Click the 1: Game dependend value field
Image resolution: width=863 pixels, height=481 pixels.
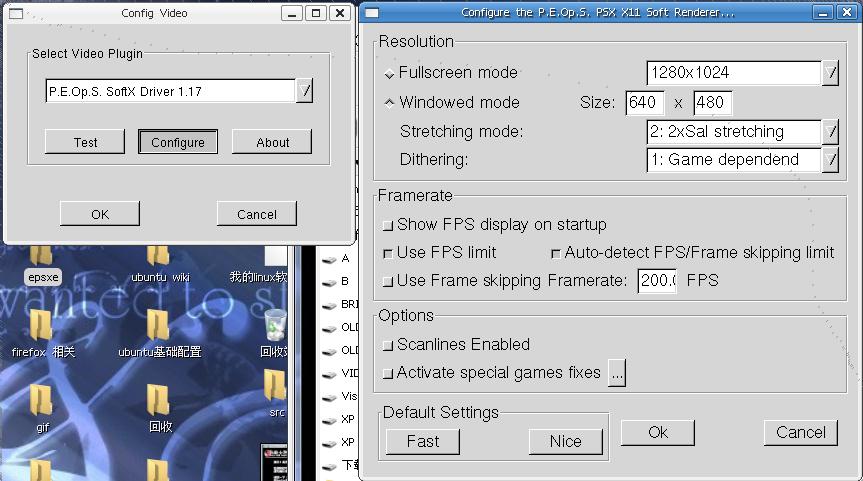734,160
